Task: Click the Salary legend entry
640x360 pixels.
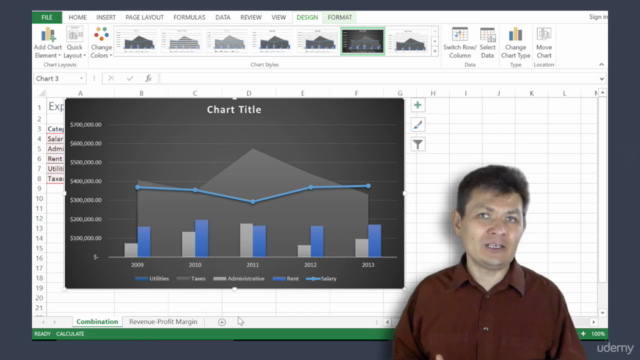Action: point(322,279)
